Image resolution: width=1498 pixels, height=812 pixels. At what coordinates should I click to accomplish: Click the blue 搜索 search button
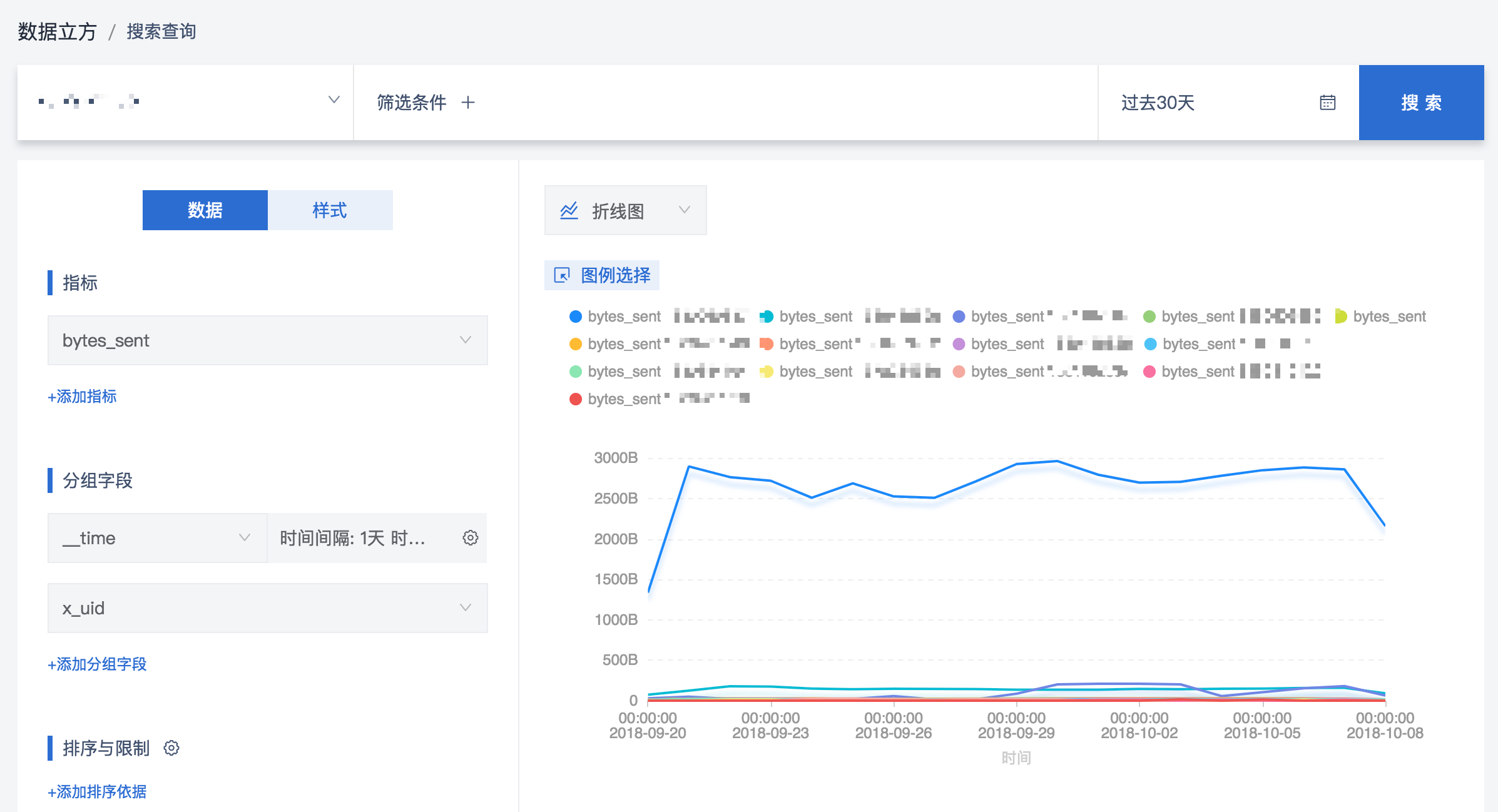pyautogui.click(x=1421, y=103)
